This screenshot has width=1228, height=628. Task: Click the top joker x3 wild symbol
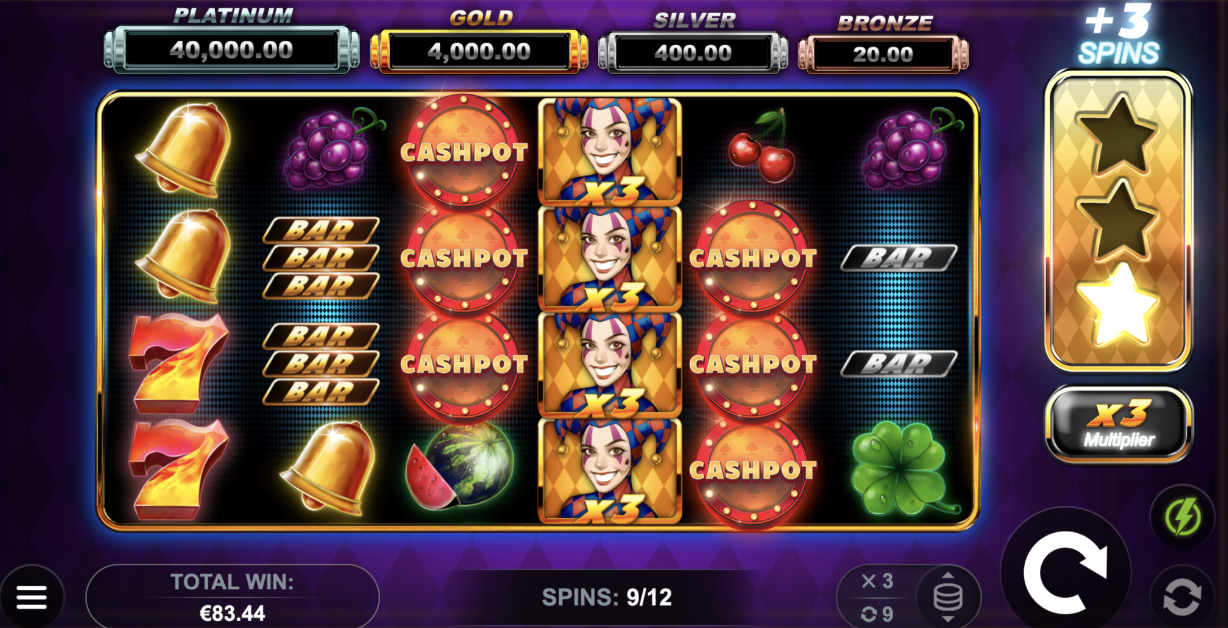tap(610, 151)
